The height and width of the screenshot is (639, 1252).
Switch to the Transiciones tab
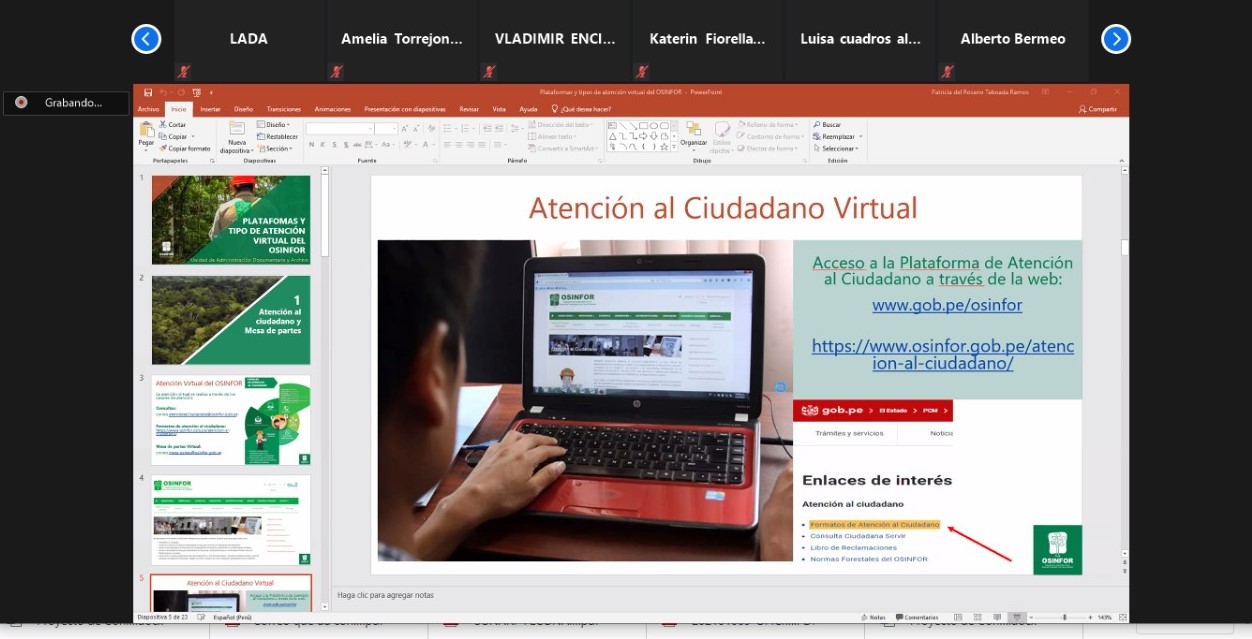(x=284, y=109)
